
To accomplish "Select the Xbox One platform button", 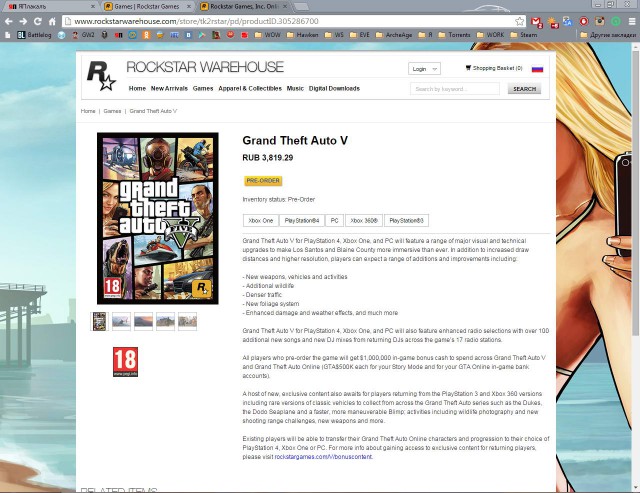I will (x=261, y=220).
